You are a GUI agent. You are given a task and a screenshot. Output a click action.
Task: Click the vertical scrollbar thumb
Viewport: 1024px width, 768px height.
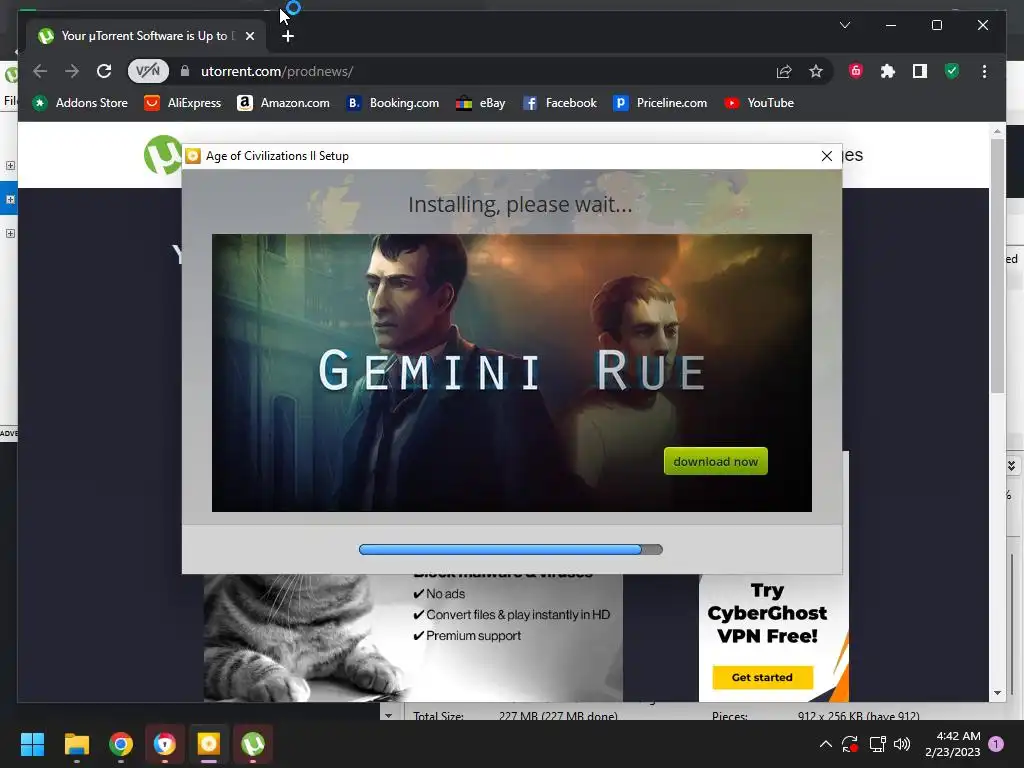coord(997,265)
